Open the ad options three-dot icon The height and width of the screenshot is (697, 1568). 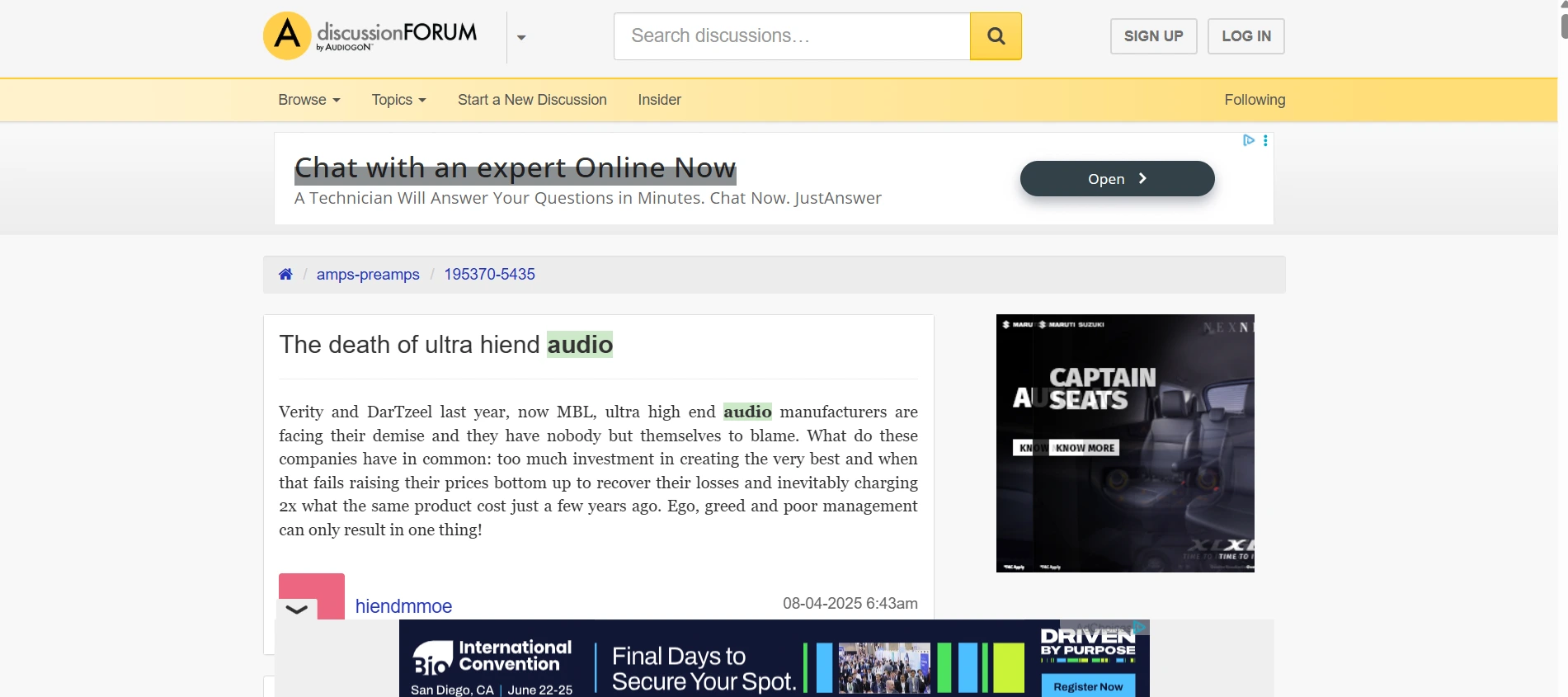point(1265,140)
